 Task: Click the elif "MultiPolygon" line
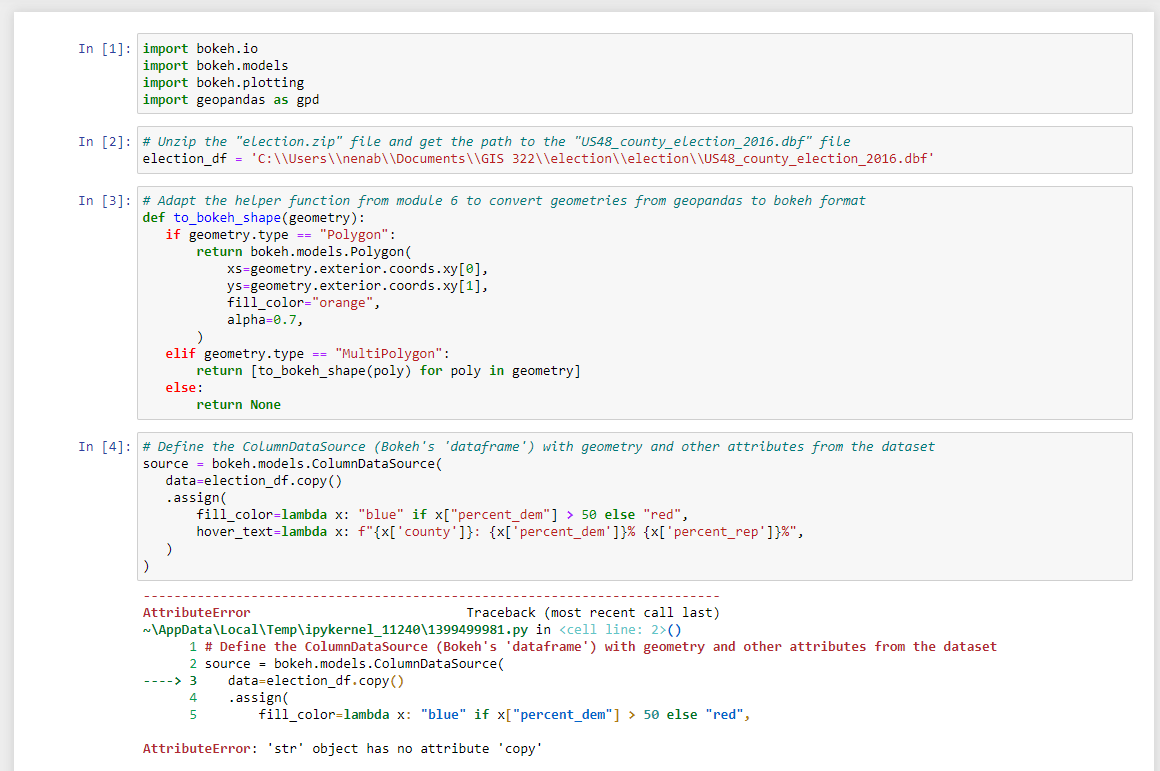pos(308,354)
